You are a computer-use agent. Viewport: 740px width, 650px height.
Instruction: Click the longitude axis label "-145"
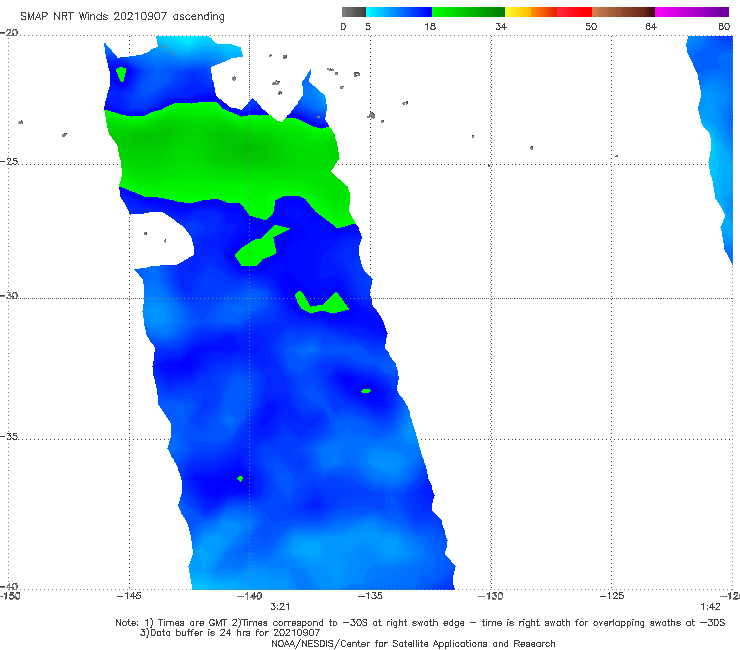click(x=129, y=596)
